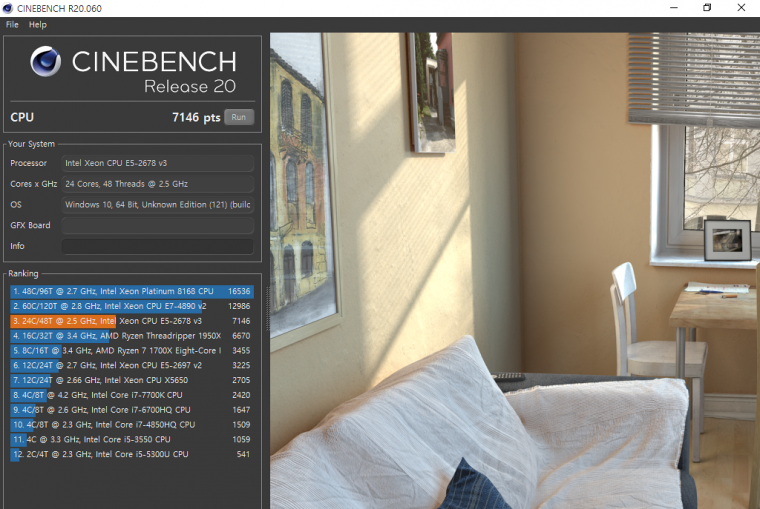Select ranking entry Core i5-3550 CPU
This screenshot has width=760, height=509.
coord(131,440)
